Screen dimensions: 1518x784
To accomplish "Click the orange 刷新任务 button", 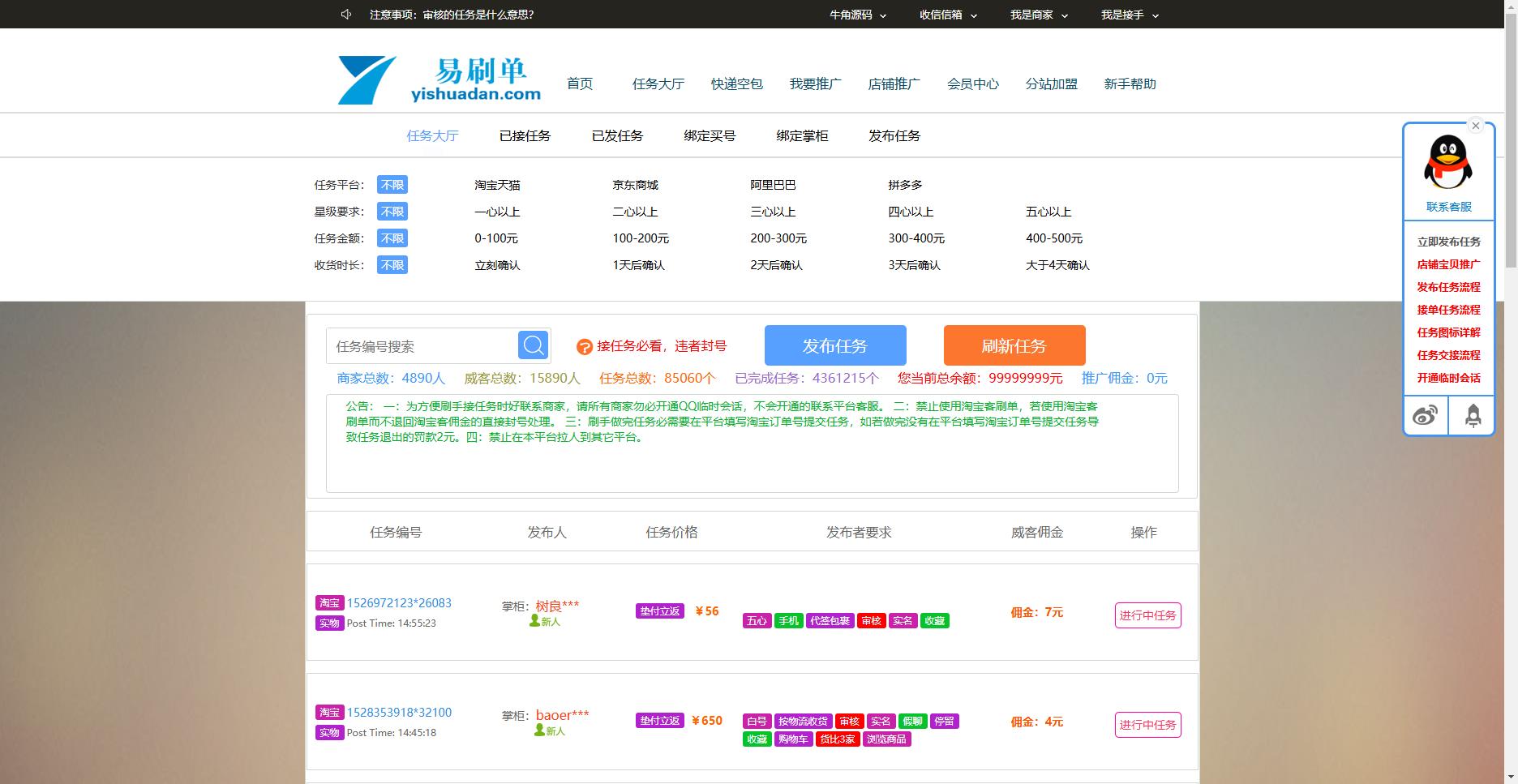I will (x=1014, y=345).
